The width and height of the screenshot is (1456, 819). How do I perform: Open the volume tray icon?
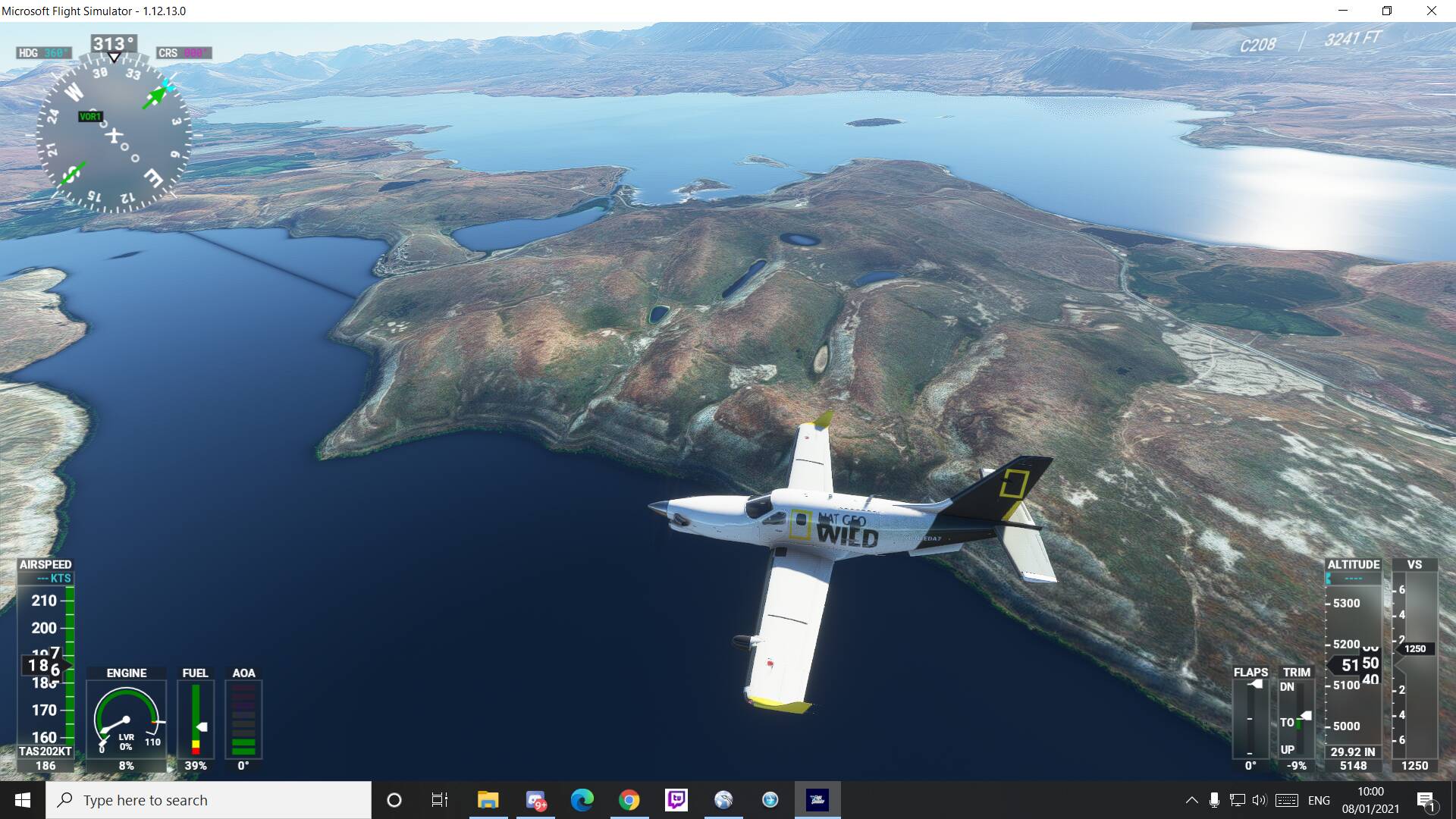pos(1260,800)
